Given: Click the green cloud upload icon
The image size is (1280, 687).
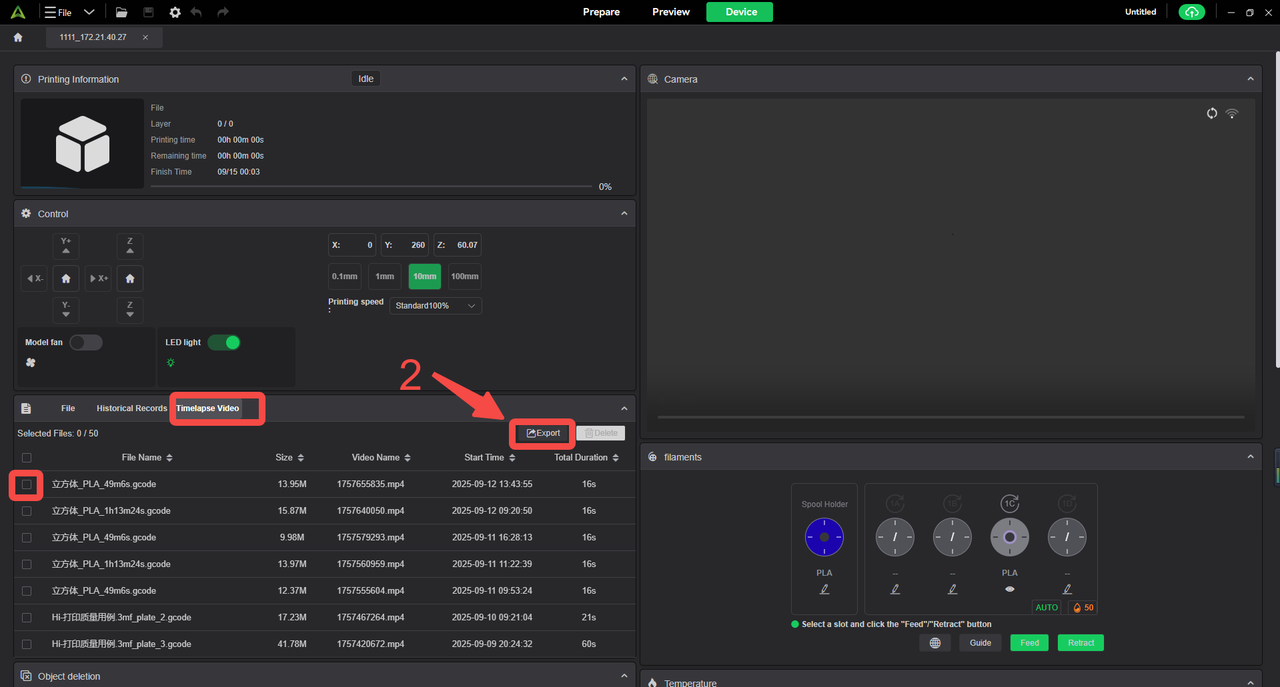Looking at the screenshot, I should click(x=1191, y=12).
